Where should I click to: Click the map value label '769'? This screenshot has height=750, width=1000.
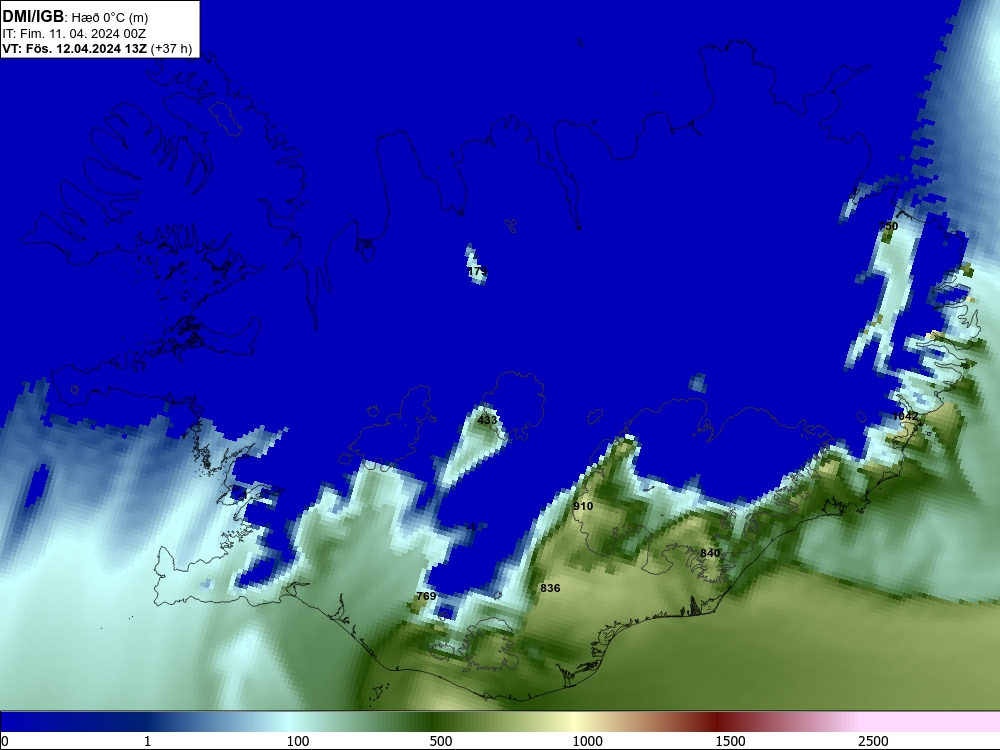tap(426, 596)
